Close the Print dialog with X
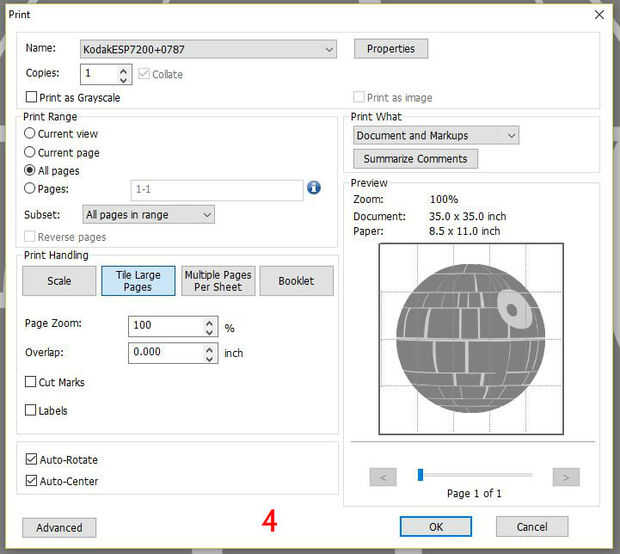The height and width of the screenshot is (554, 620). tap(599, 15)
